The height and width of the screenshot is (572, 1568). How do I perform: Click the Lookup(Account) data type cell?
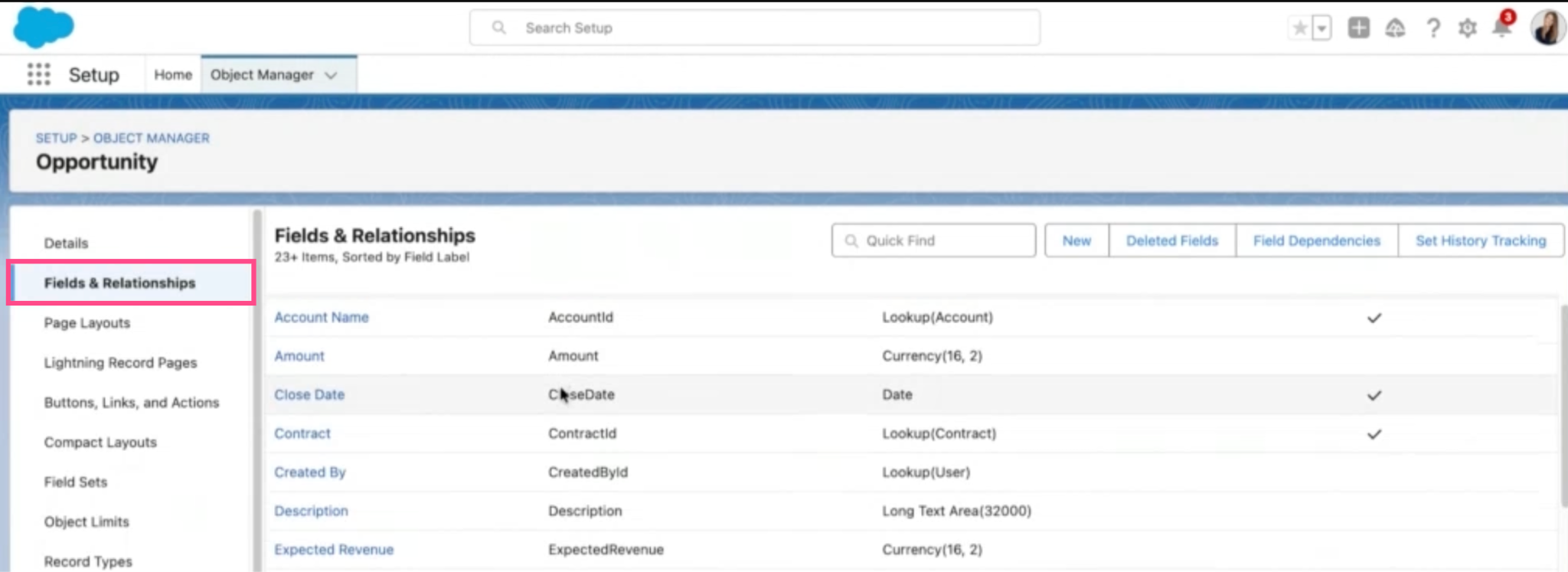coord(937,317)
